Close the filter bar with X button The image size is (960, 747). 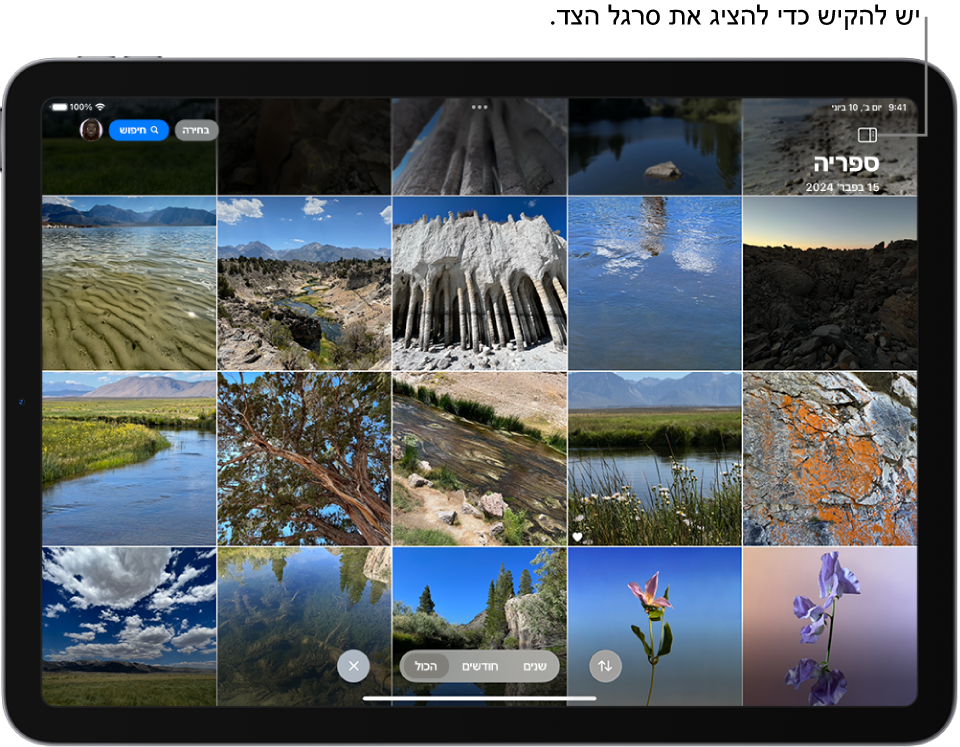tap(353, 666)
